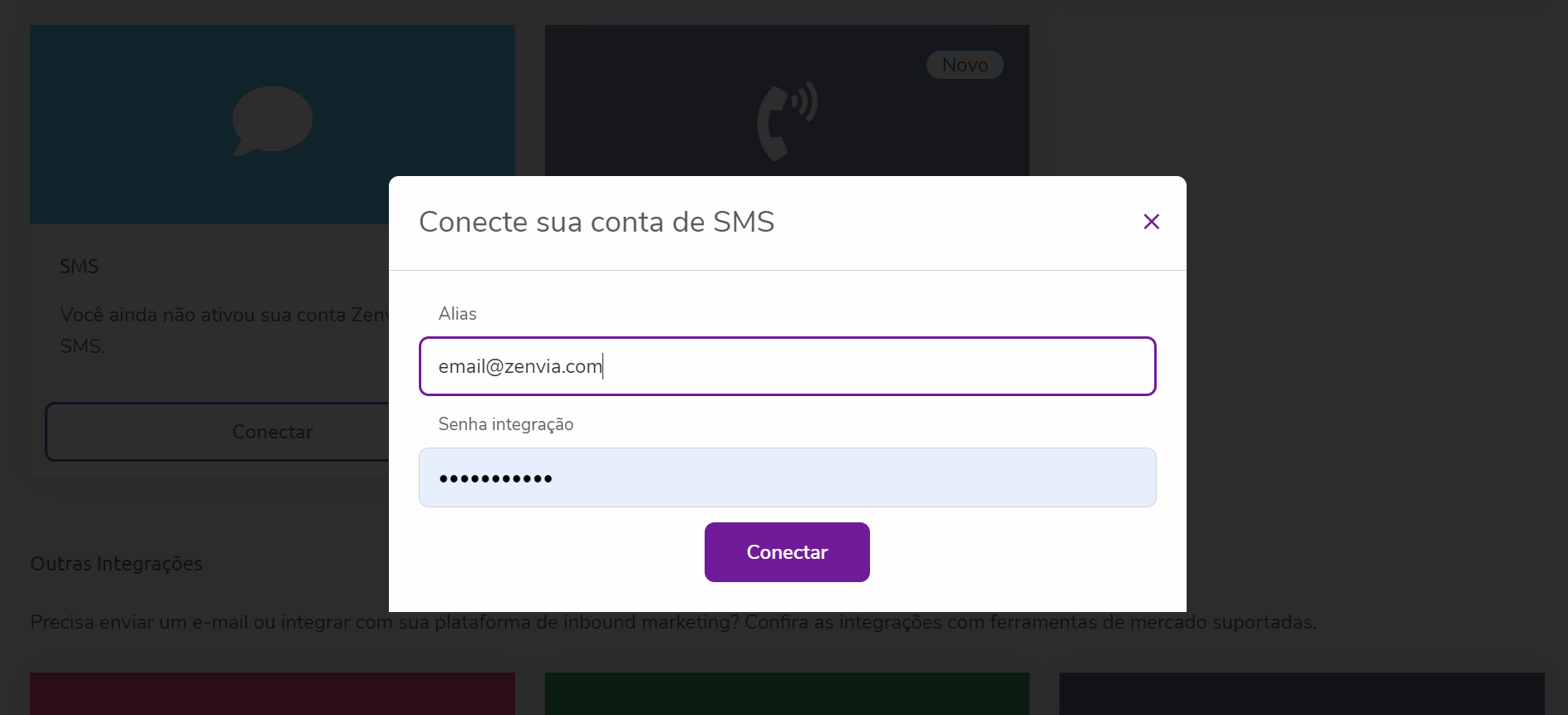Screen dimensions: 1568x715
Task: Click the inbound marketing integrations description
Action: [673, 622]
